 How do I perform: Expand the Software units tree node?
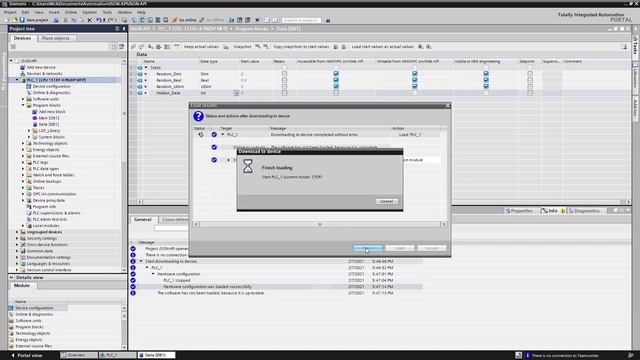tap(23, 99)
